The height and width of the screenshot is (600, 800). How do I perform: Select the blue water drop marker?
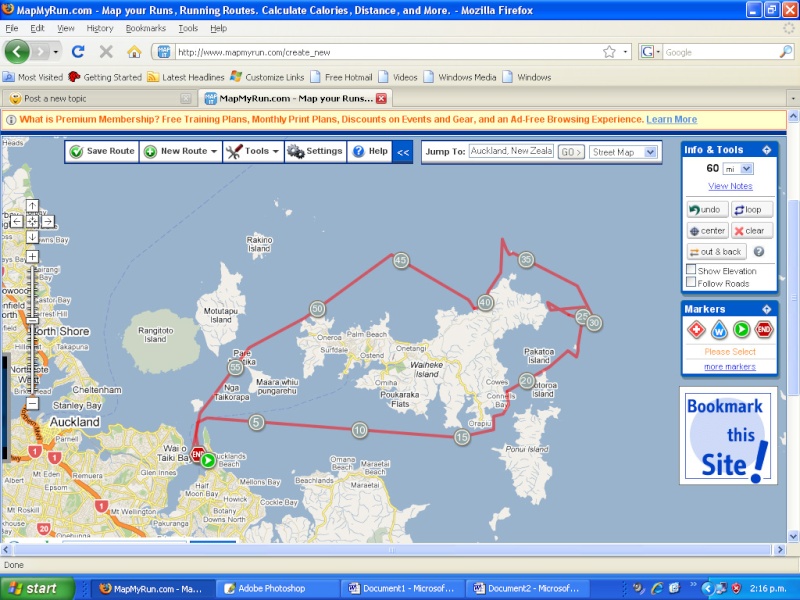[719, 330]
